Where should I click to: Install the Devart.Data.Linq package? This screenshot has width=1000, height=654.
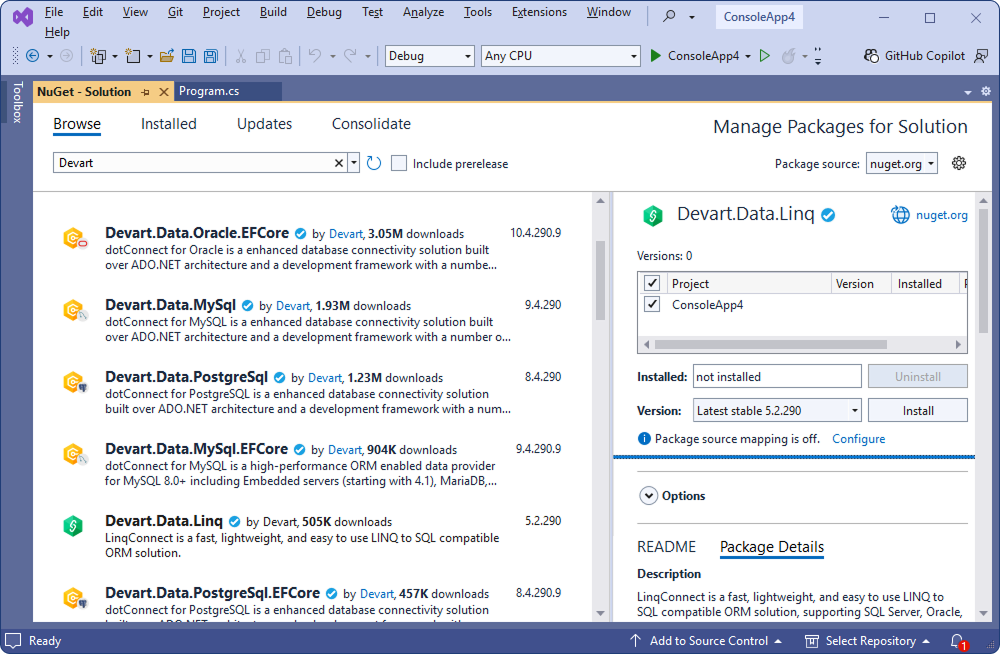pyautogui.click(x=917, y=409)
